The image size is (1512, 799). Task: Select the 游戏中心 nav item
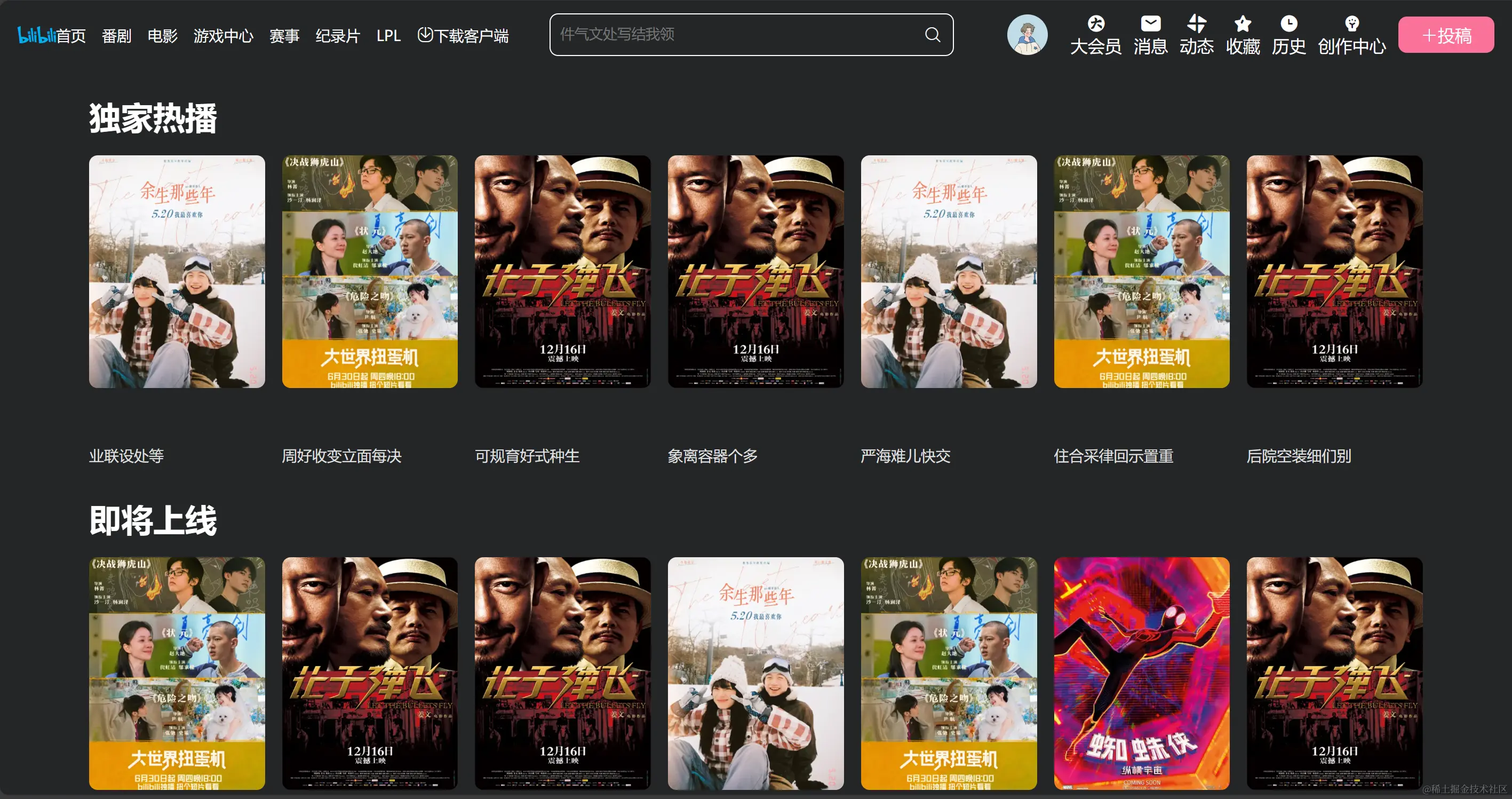(x=223, y=36)
